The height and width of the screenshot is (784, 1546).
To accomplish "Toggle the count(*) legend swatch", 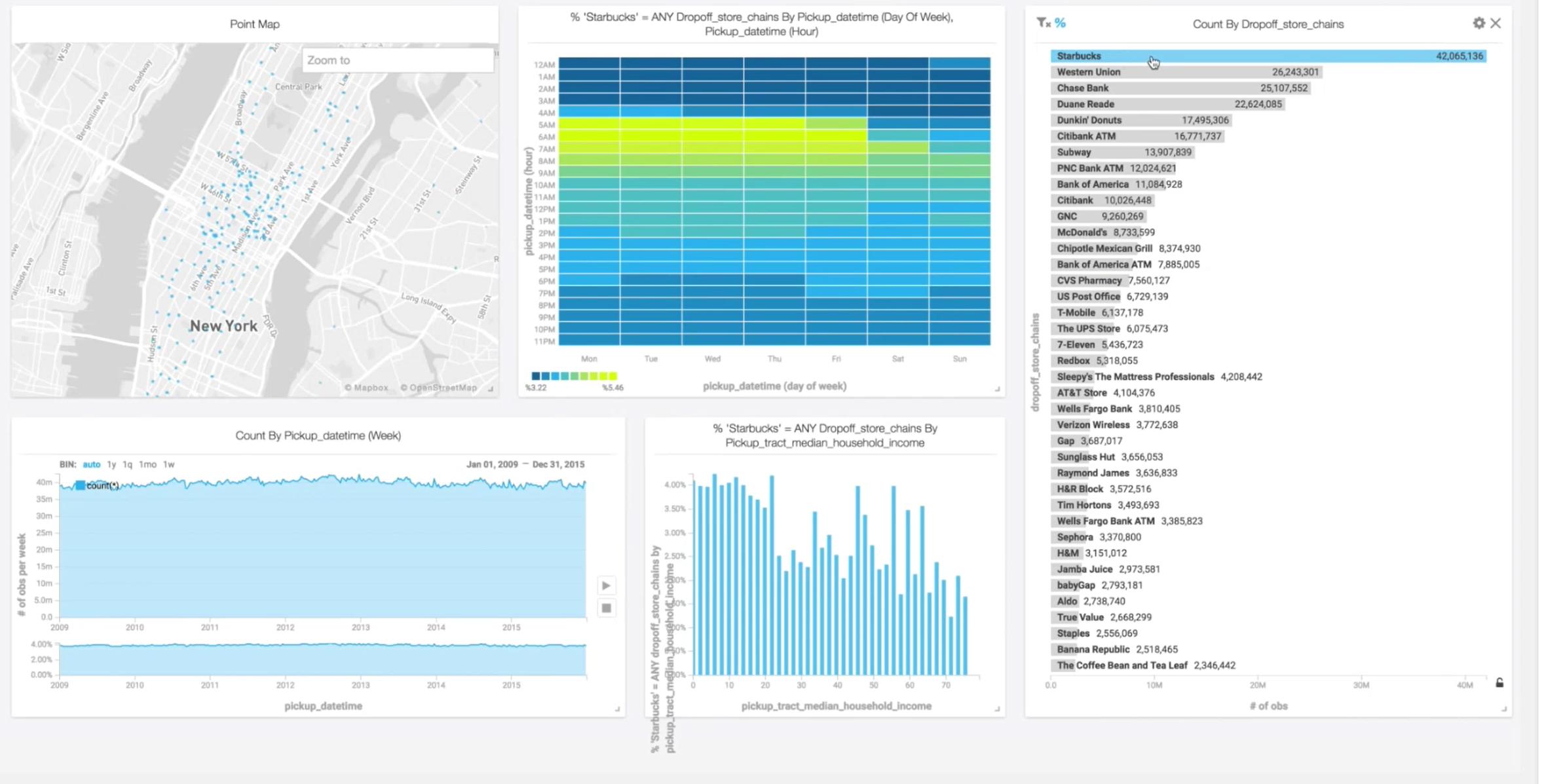I will pyautogui.click(x=80, y=485).
